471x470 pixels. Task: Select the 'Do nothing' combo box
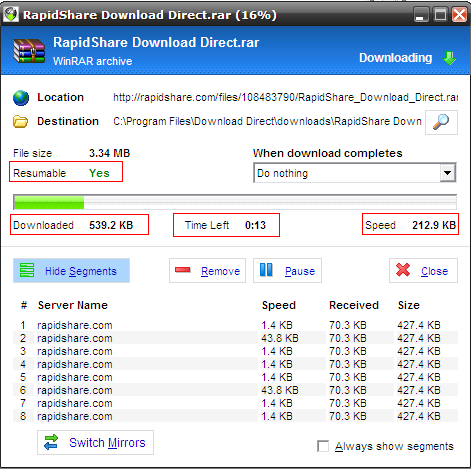355,173
